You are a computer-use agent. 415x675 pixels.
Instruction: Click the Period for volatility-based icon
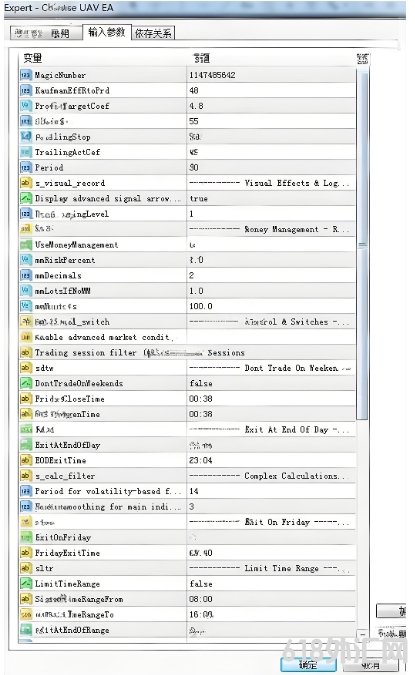point(26,491)
